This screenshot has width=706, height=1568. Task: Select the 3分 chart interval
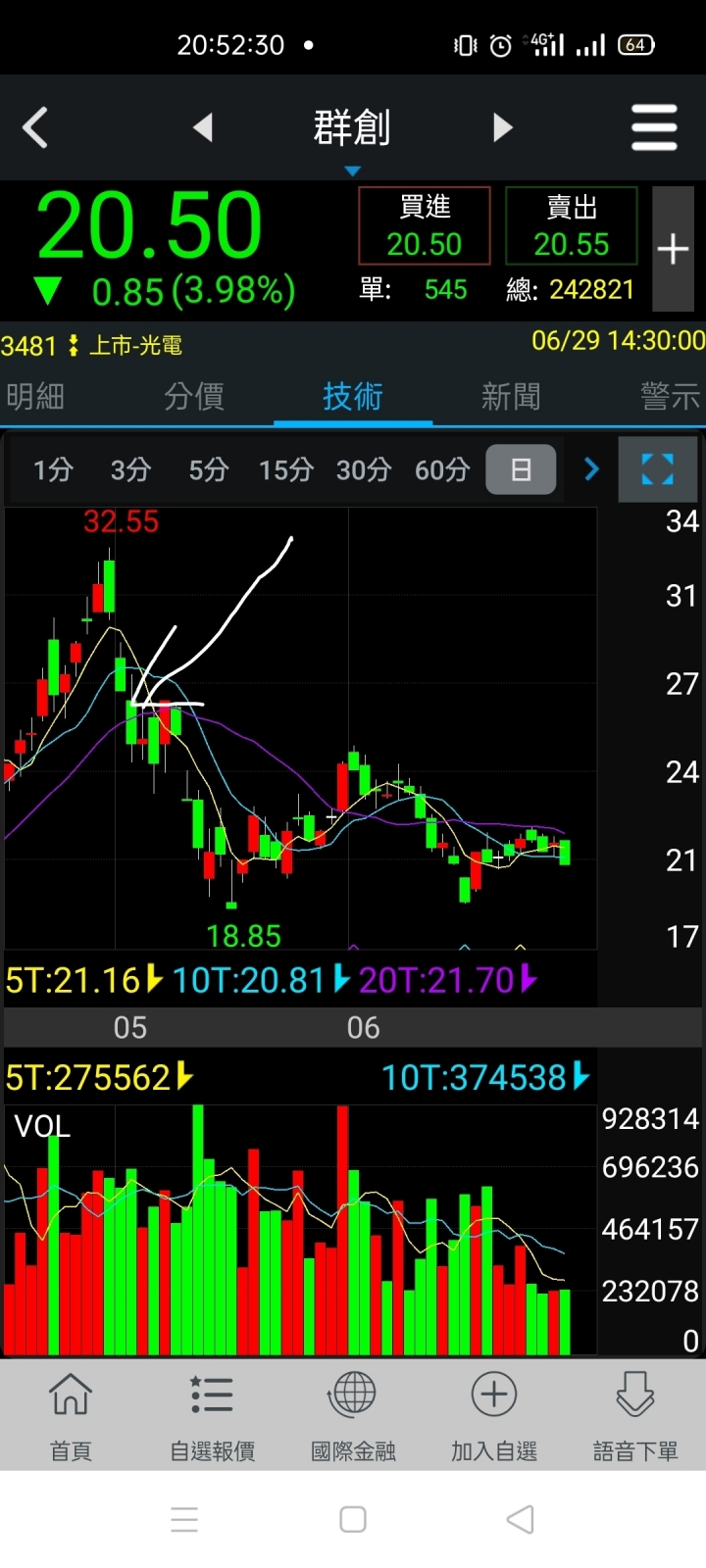click(x=130, y=470)
